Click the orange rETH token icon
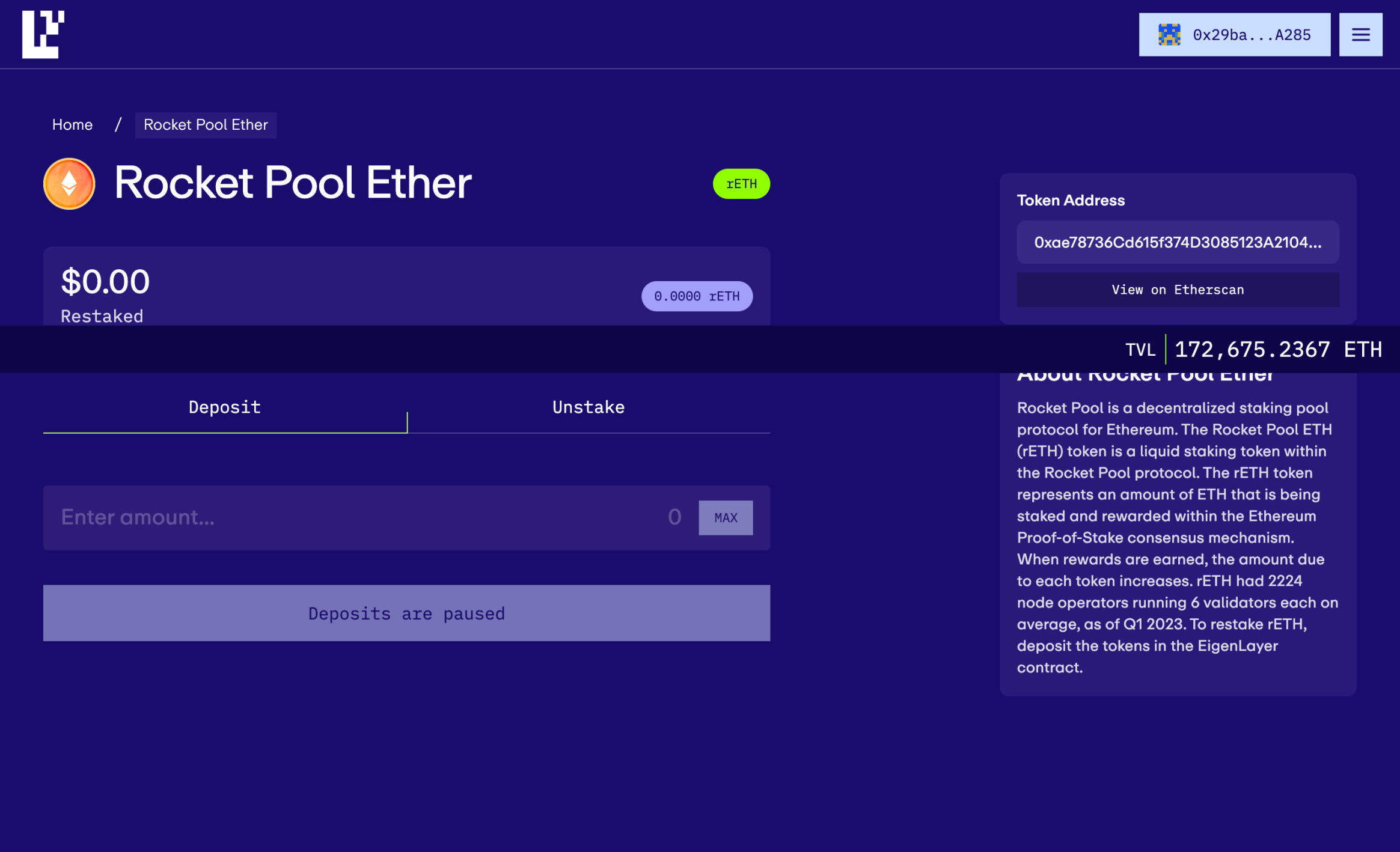The image size is (1400, 852). click(69, 184)
